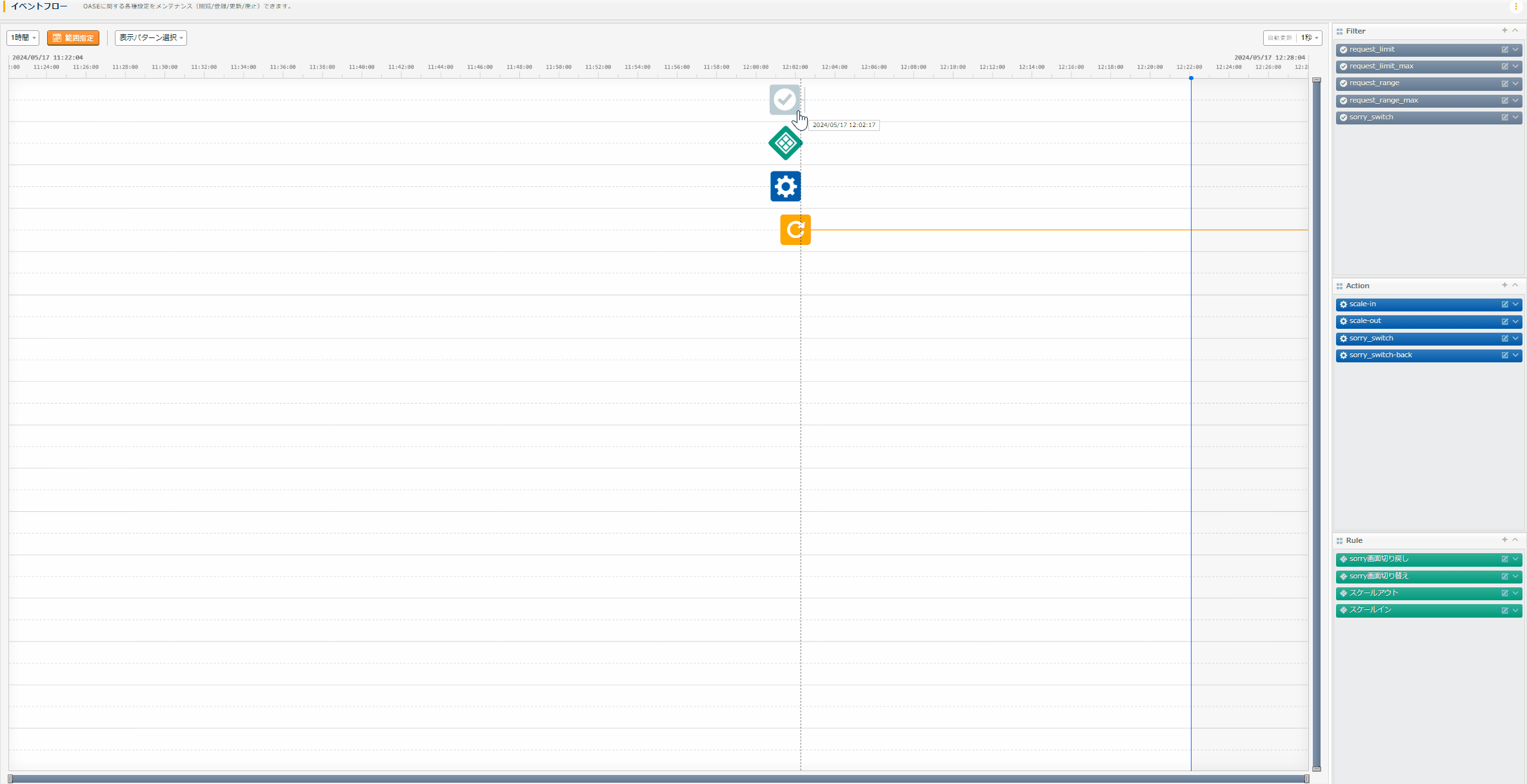
Task: Add a new Filter with plus icon
Action: pyautogui.click(x=1504, y=30)
